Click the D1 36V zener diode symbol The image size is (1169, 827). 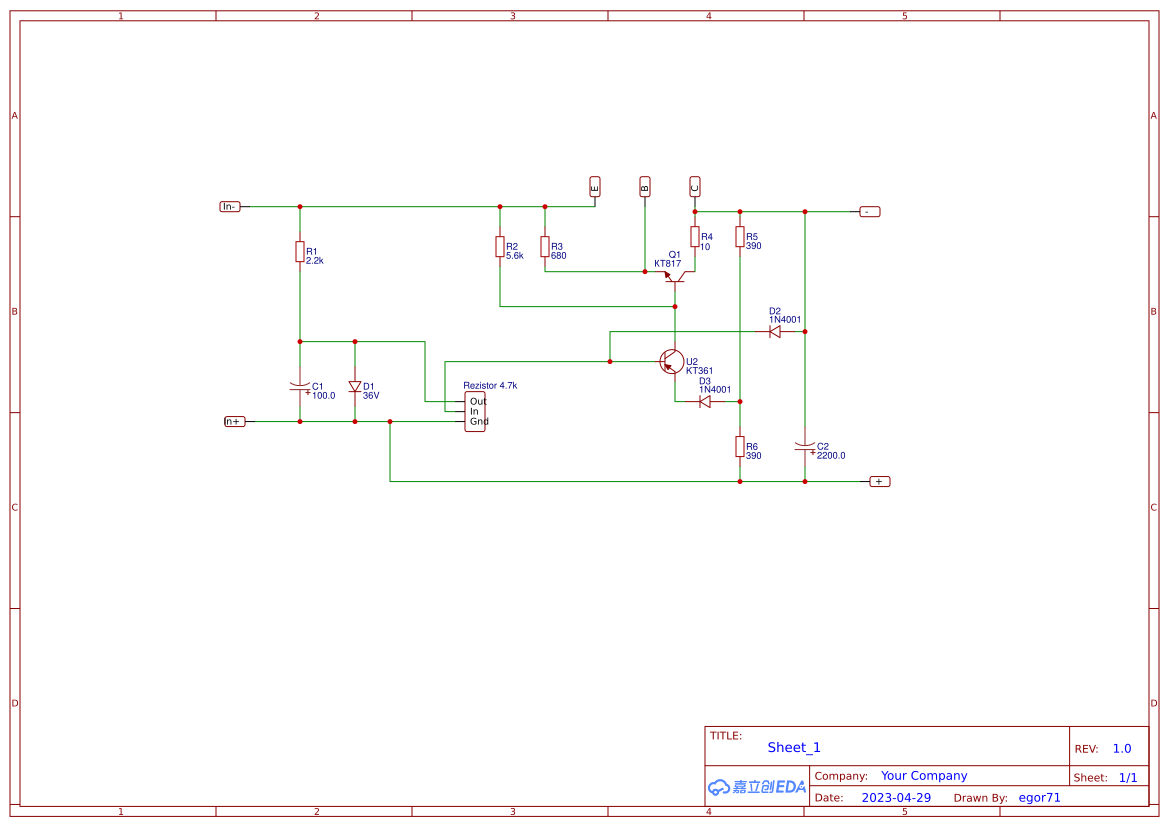point(354,387)
